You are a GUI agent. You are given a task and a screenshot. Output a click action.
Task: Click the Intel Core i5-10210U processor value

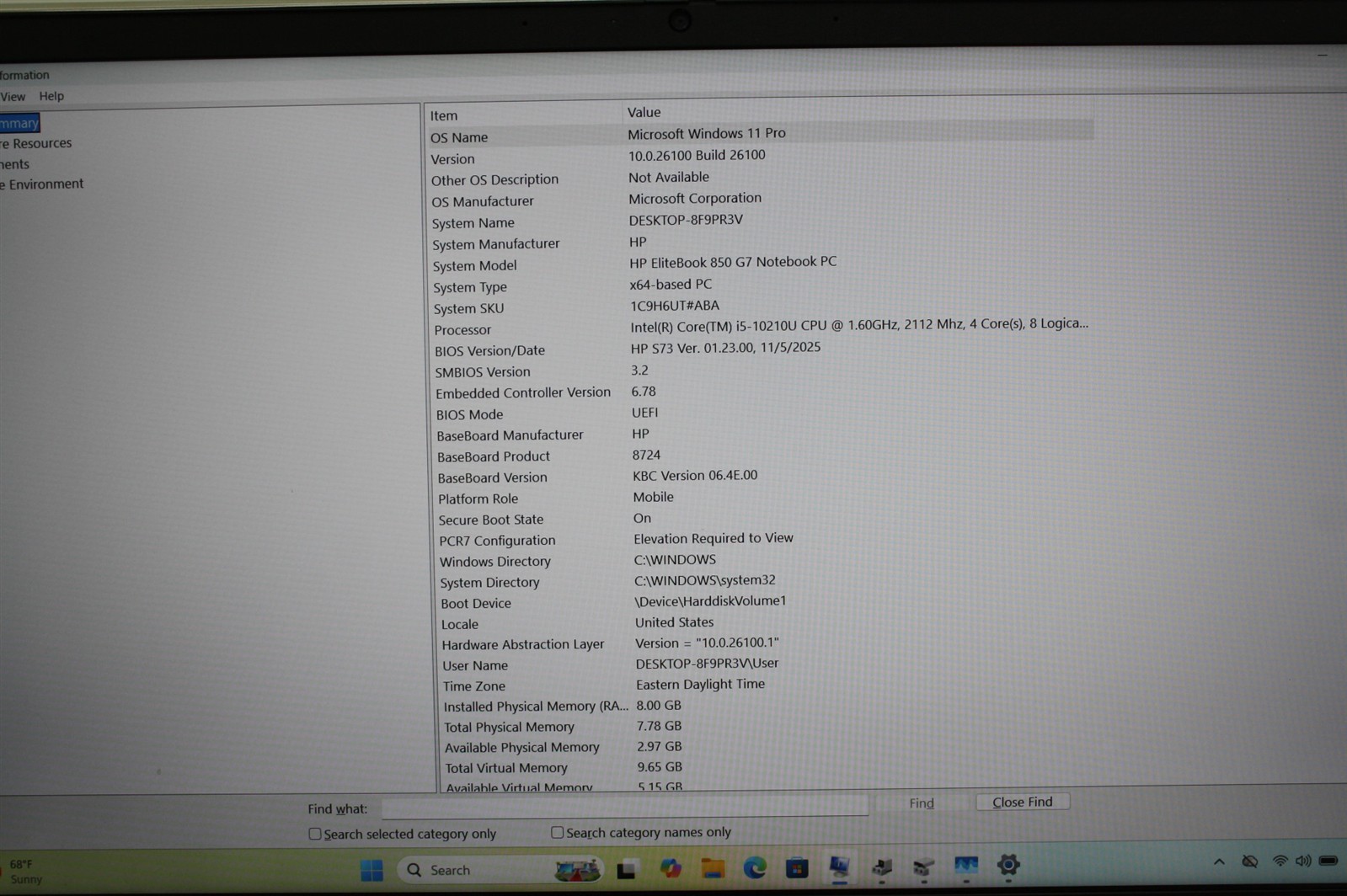click(859, 323)
